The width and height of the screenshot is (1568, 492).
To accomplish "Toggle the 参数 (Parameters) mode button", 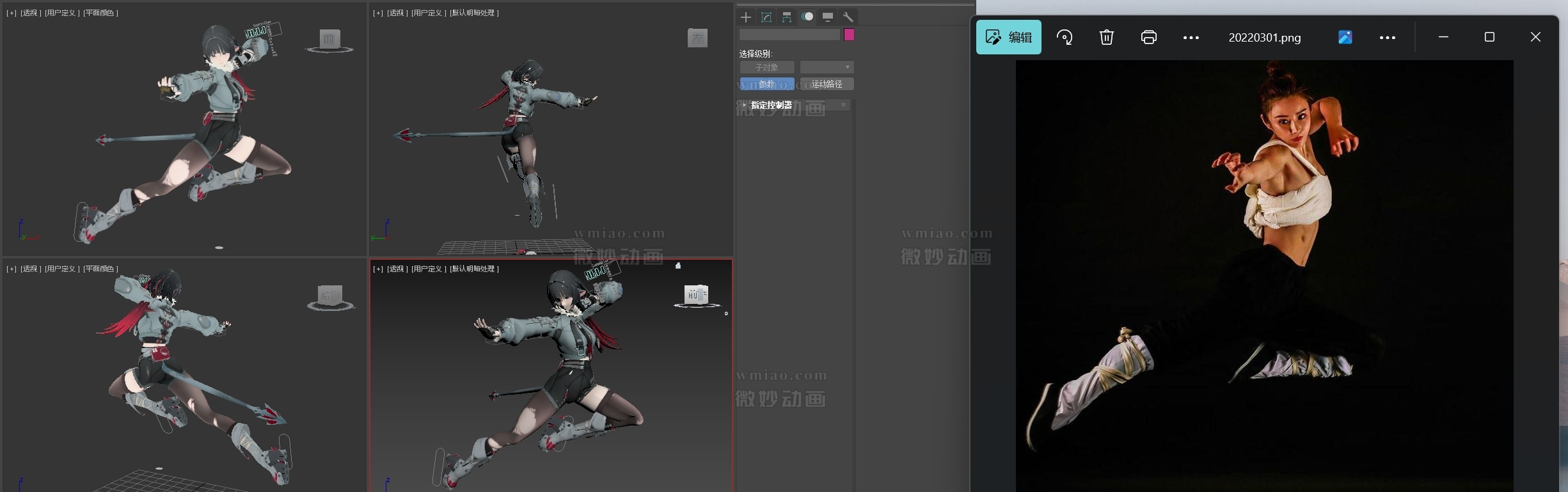I will [766, 84].
